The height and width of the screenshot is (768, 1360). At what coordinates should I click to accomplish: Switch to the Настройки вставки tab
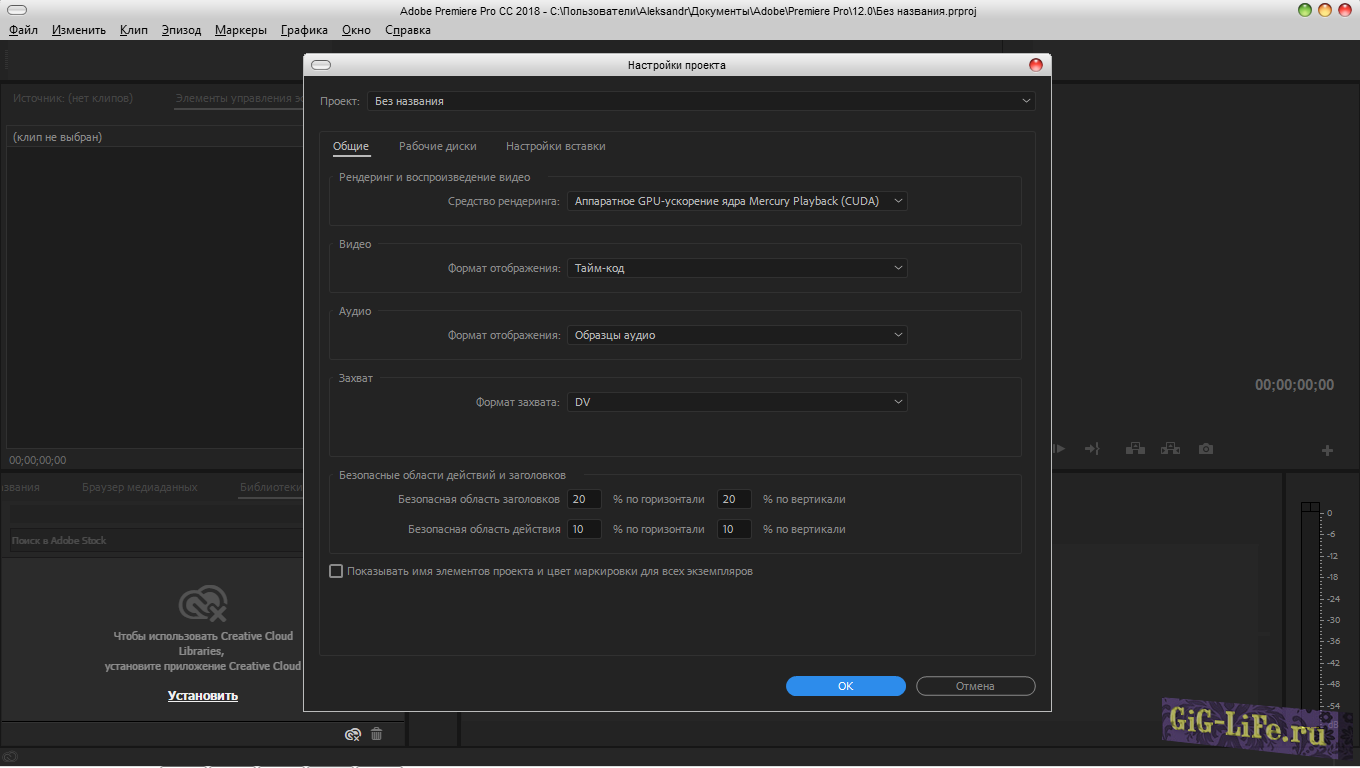555,146
